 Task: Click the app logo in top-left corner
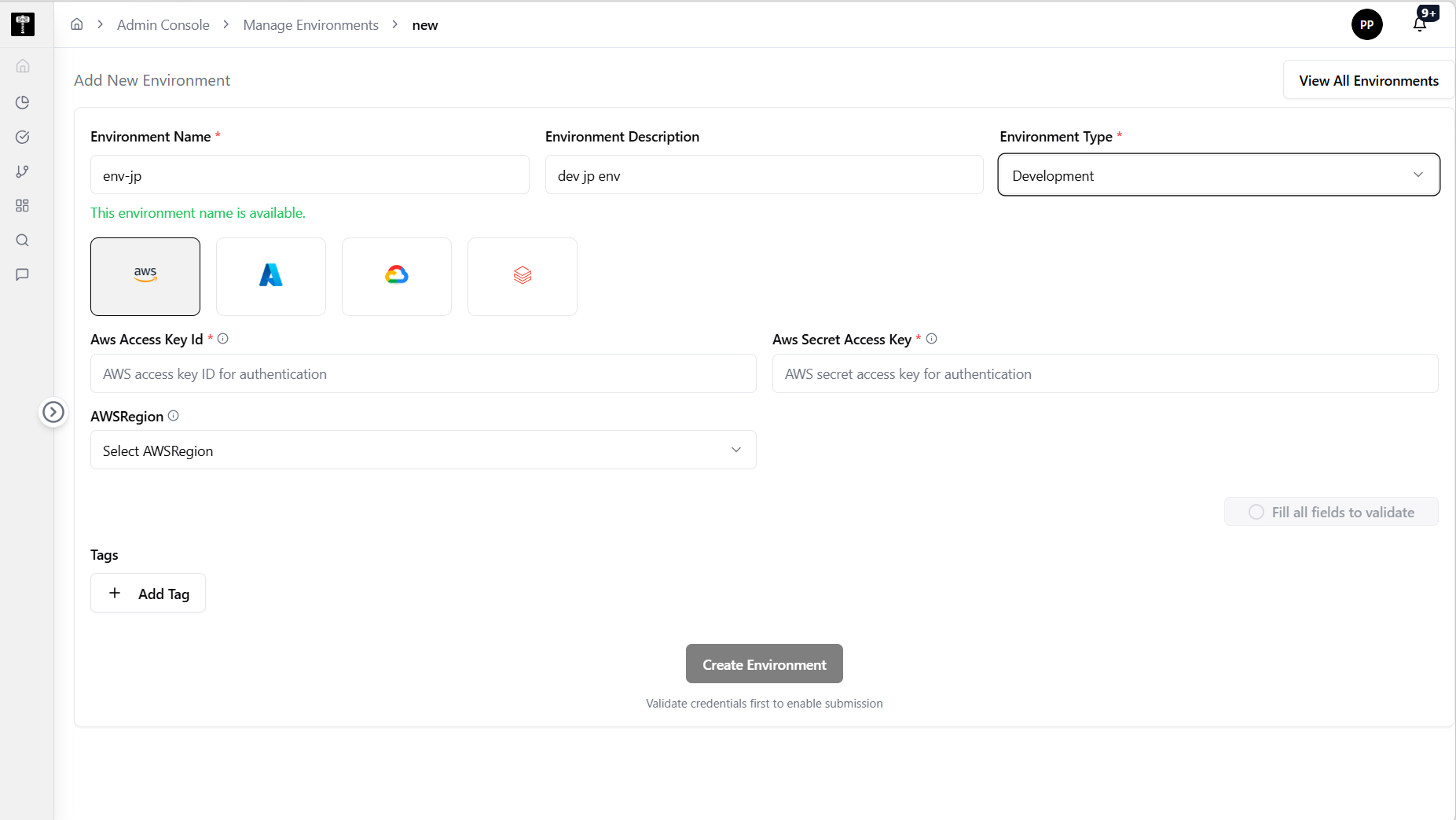coord(23,24)
